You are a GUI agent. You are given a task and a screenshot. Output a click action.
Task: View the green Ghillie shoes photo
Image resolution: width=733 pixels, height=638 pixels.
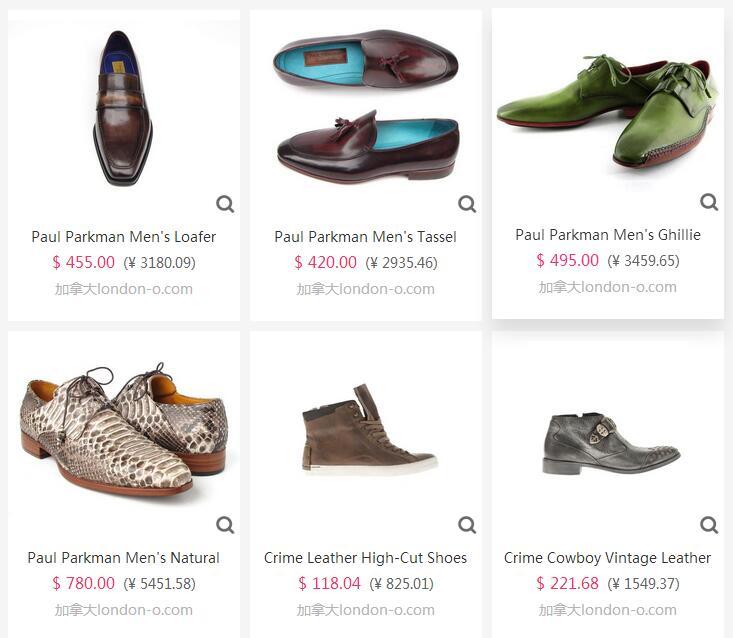tap(608, 110)
